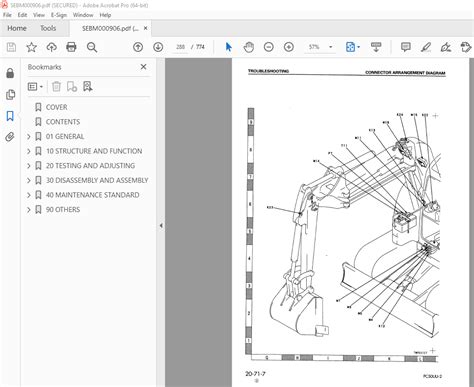This screenshot has height=387, width=474.
Task: Expand 10 STRUCTURE AND FUNCTION bookmark
Action: coord(29,151)
